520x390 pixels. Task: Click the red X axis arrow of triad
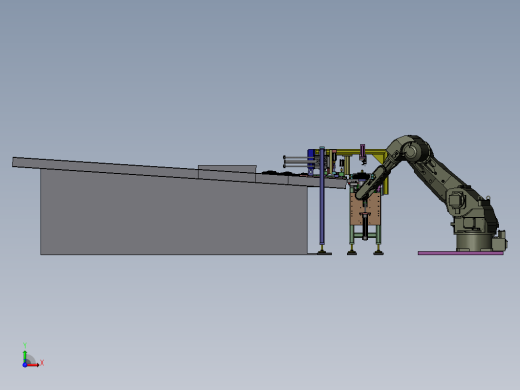pos(34,365)
